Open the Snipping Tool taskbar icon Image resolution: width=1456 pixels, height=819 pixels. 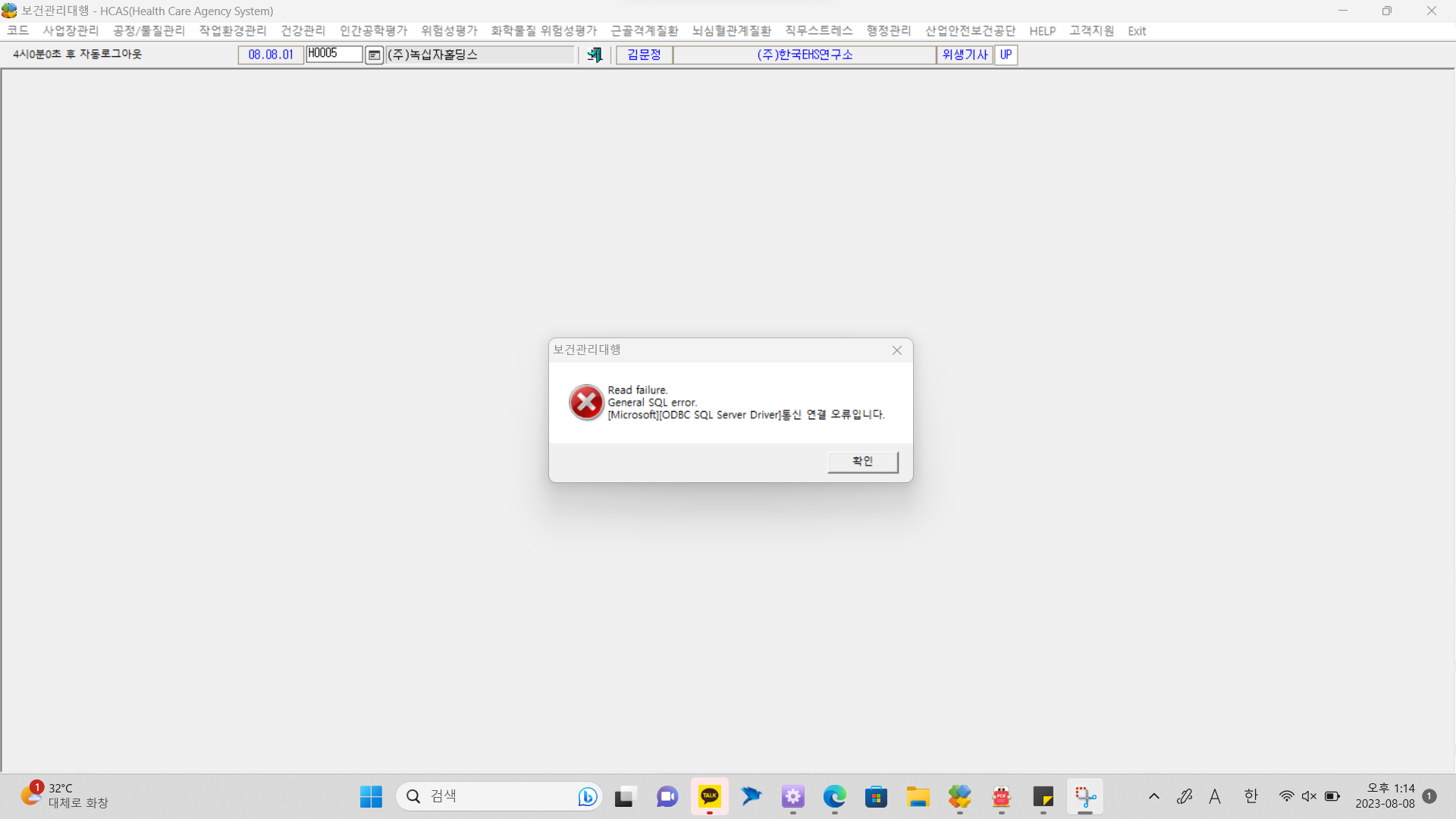pos(1085,796)
